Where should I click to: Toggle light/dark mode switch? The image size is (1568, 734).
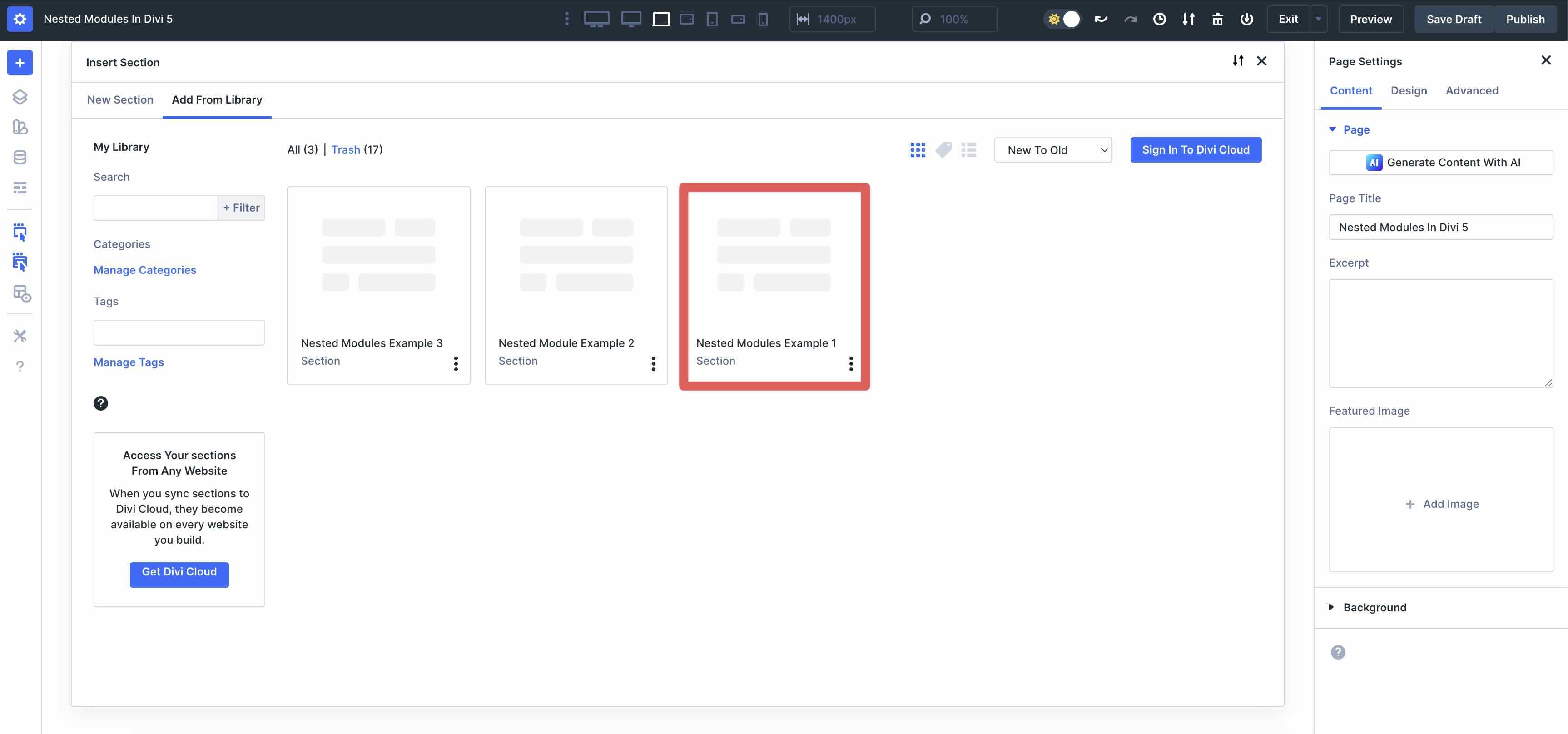(1062, 19)
